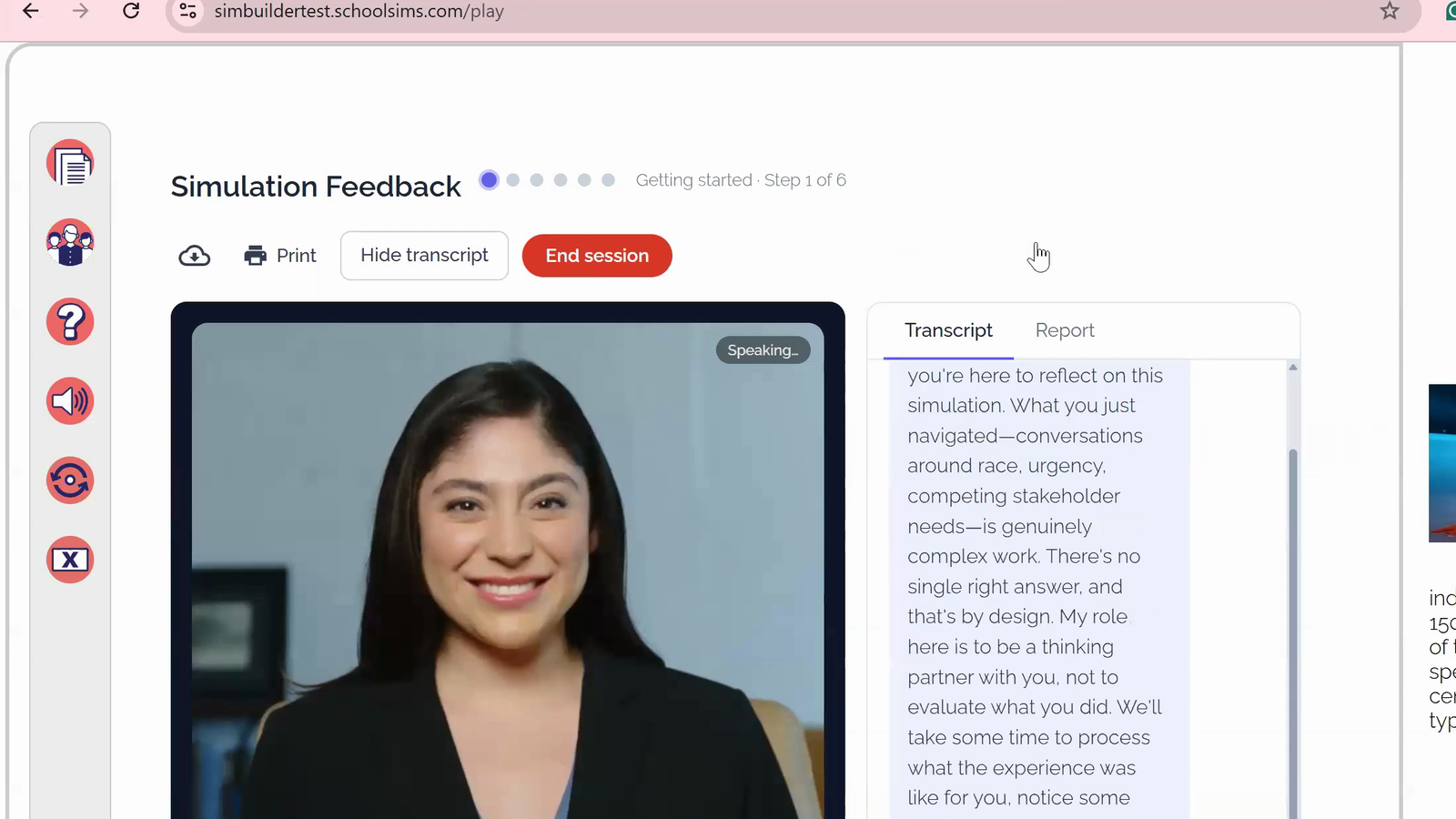The image size is (1456, 819).
Task: Open the documents icon in left sidebar
Action: point(70,164)
